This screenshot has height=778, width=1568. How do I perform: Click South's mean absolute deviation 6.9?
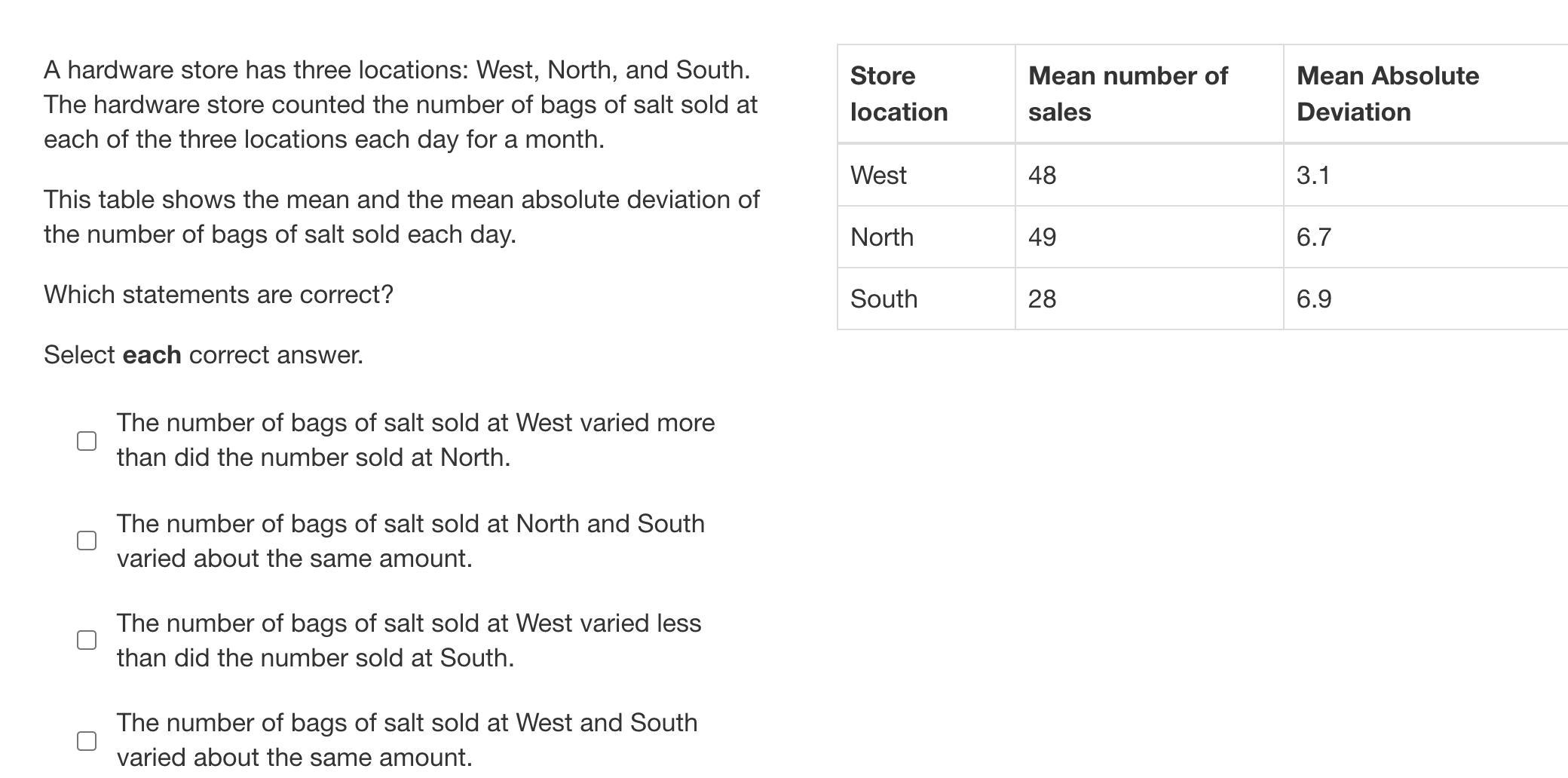1314,299
